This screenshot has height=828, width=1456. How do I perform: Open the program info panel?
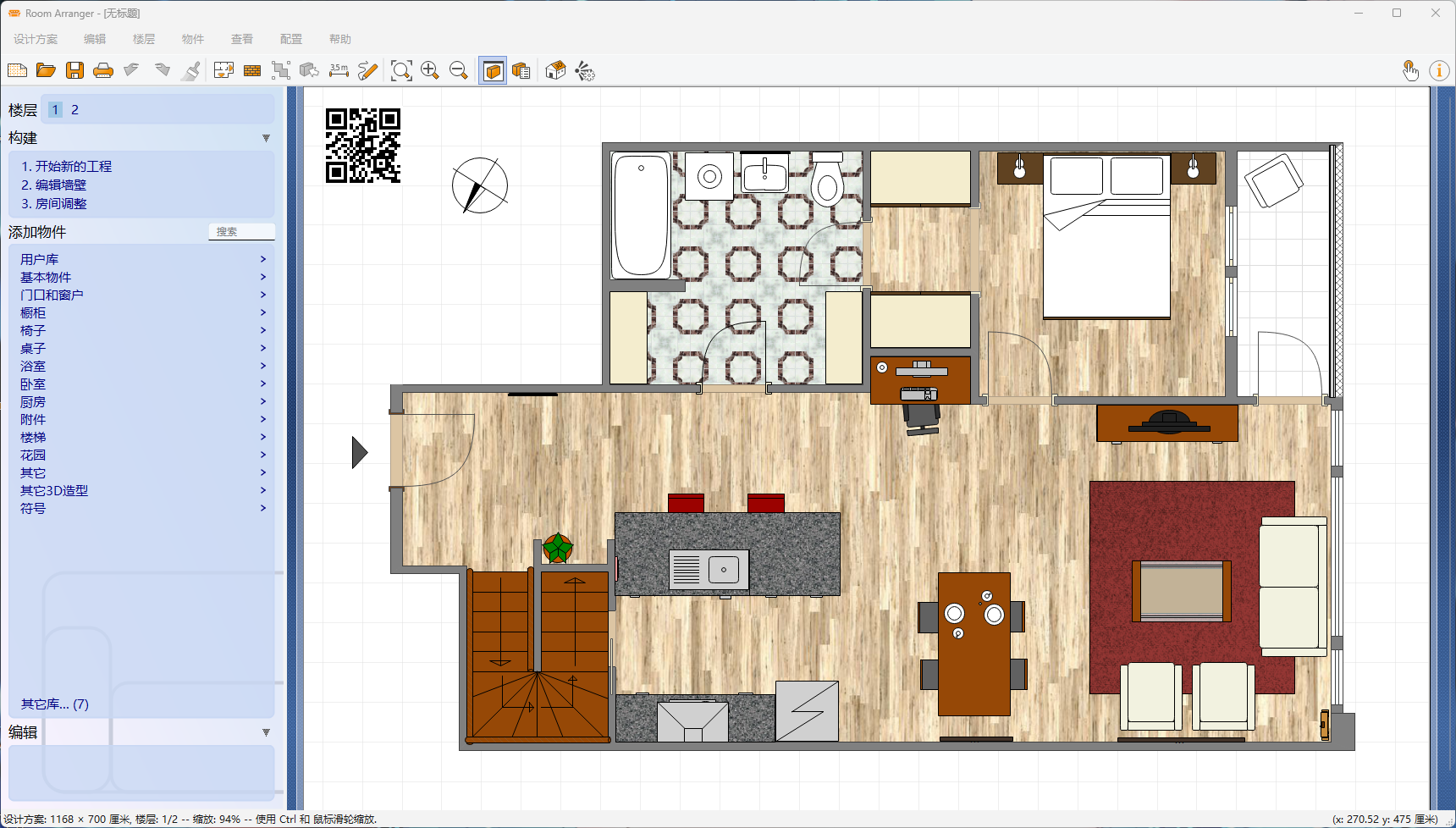pos(1438,70)
